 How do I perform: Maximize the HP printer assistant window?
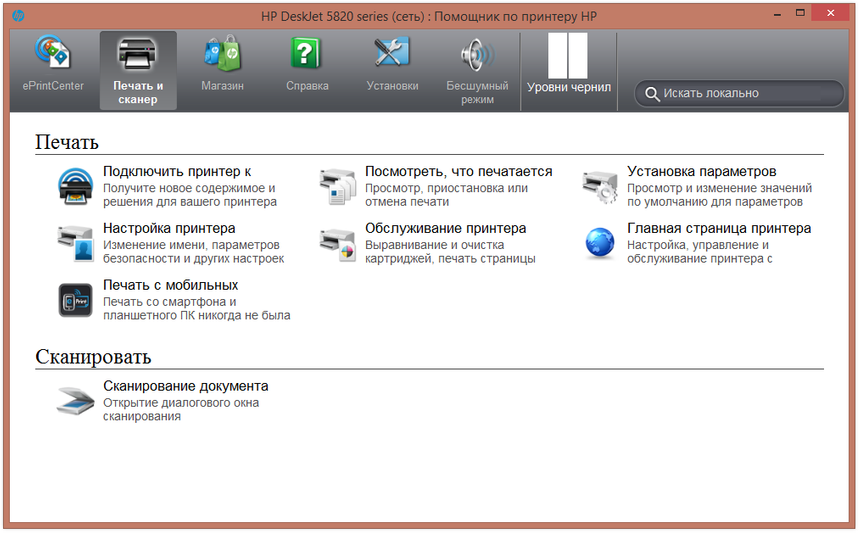tap(800, 13)
